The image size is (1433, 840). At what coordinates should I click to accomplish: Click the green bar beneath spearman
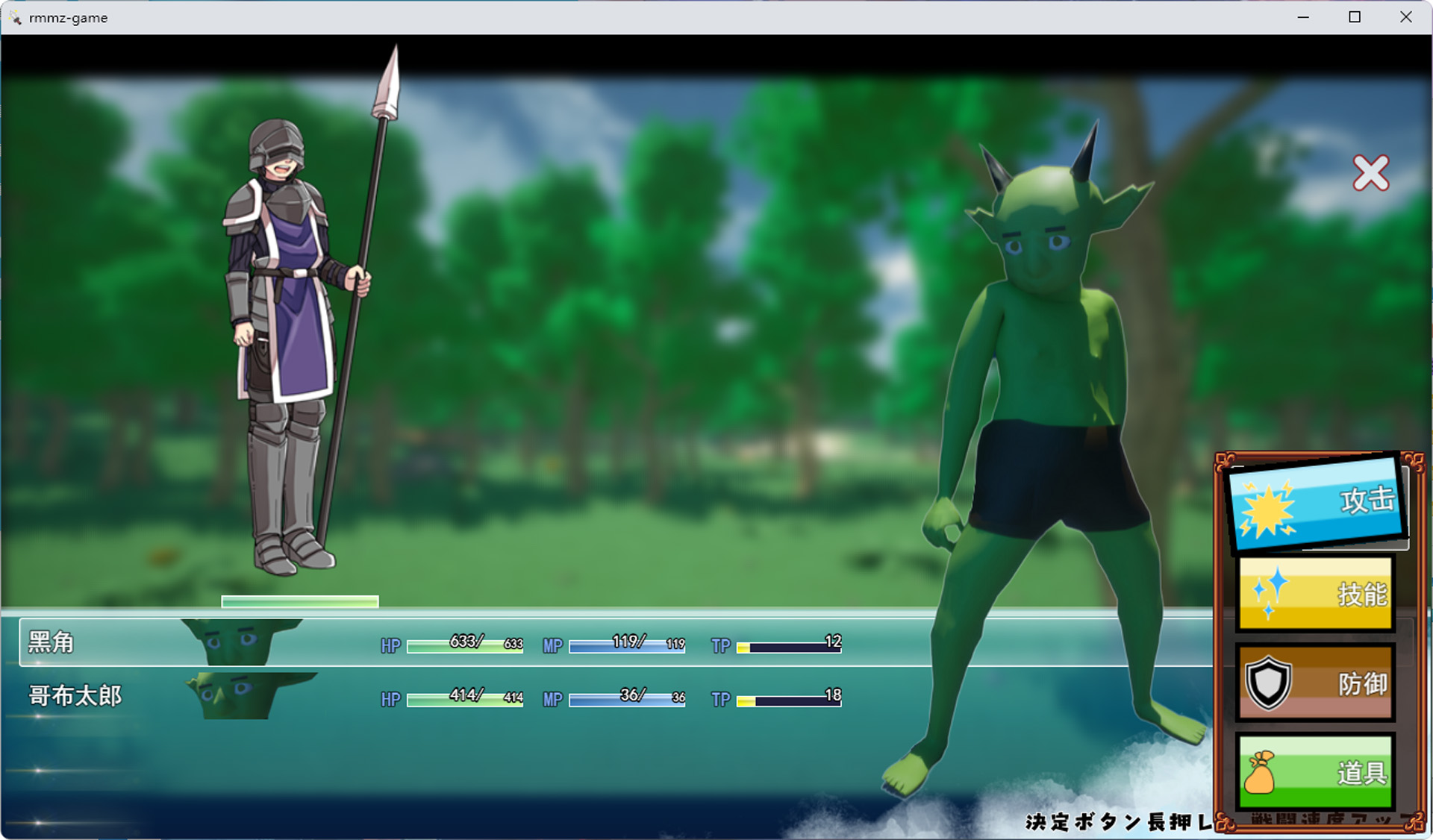(300, 601)
